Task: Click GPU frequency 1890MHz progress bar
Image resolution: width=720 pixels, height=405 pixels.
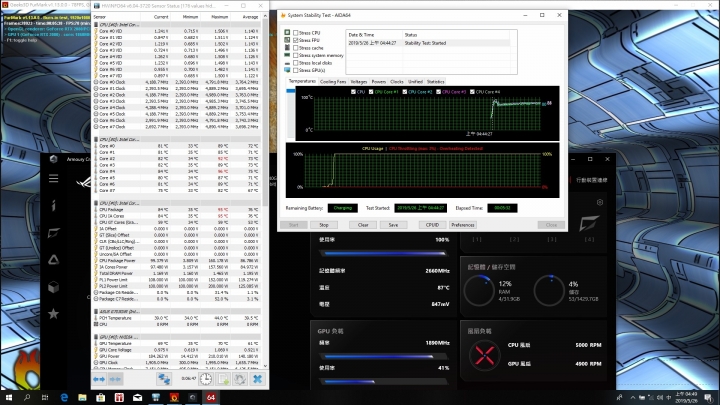Action: [383, 356]
